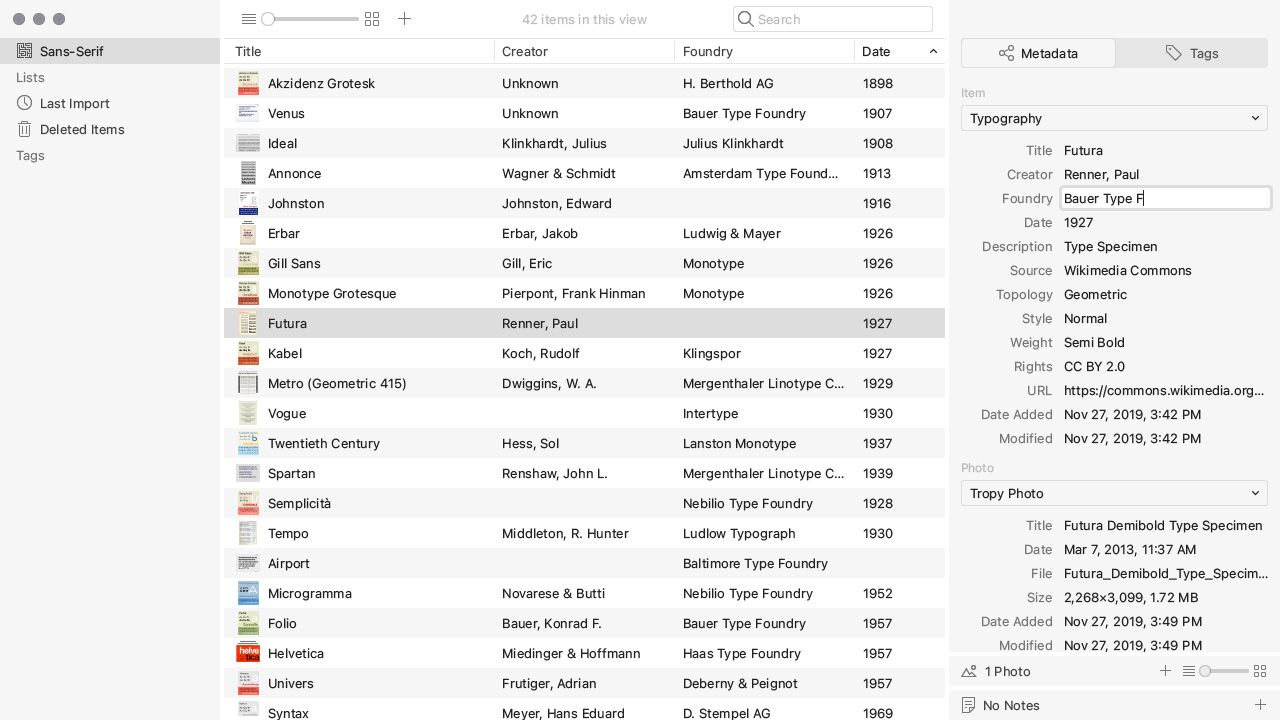Adjust the photo zoom slider
This screenshot has height=720, width=1280.
(1224, 671)
